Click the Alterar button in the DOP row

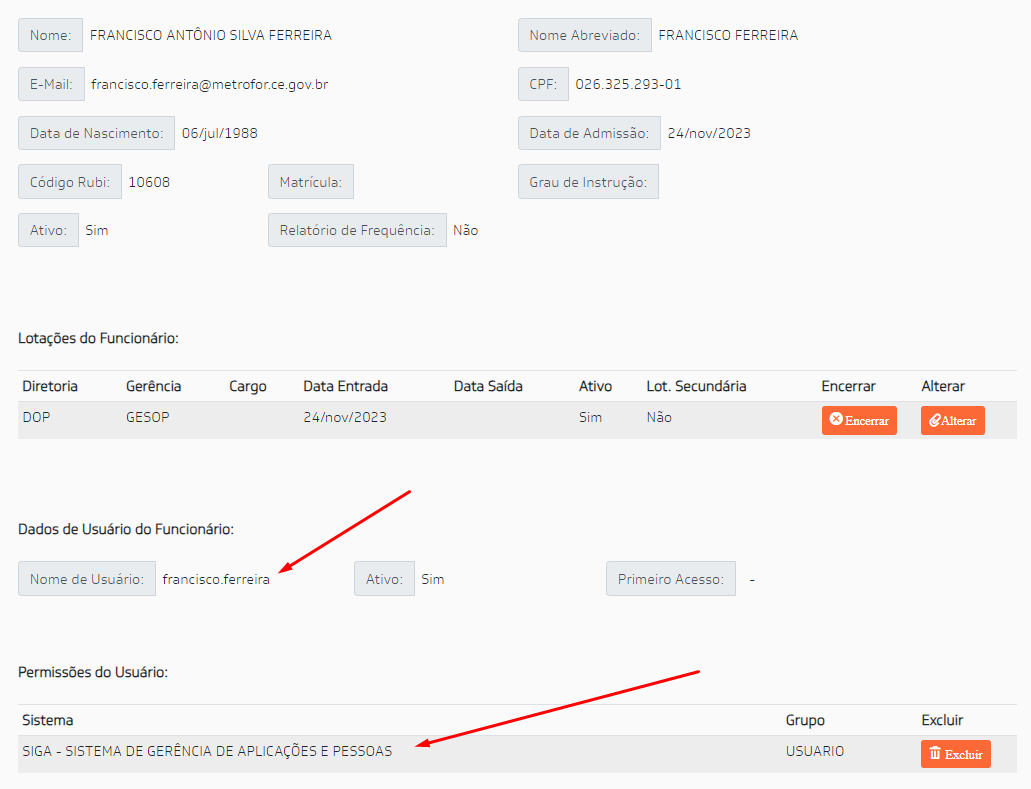tap(953, 420)
